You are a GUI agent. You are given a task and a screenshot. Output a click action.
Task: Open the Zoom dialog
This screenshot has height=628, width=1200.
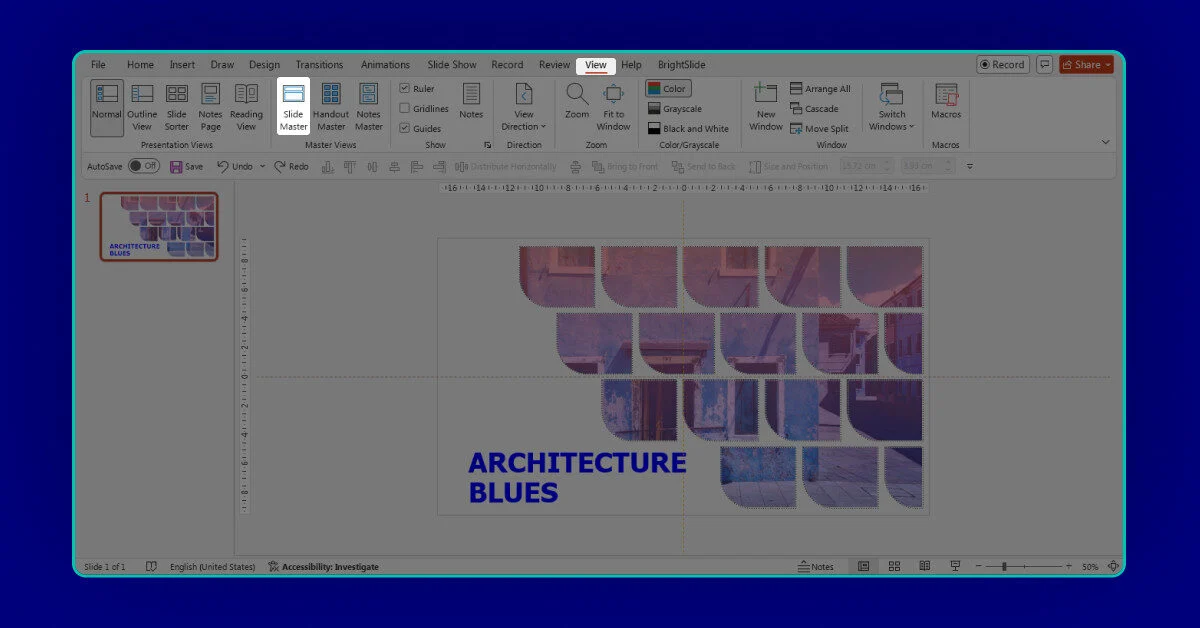[577, 106]
